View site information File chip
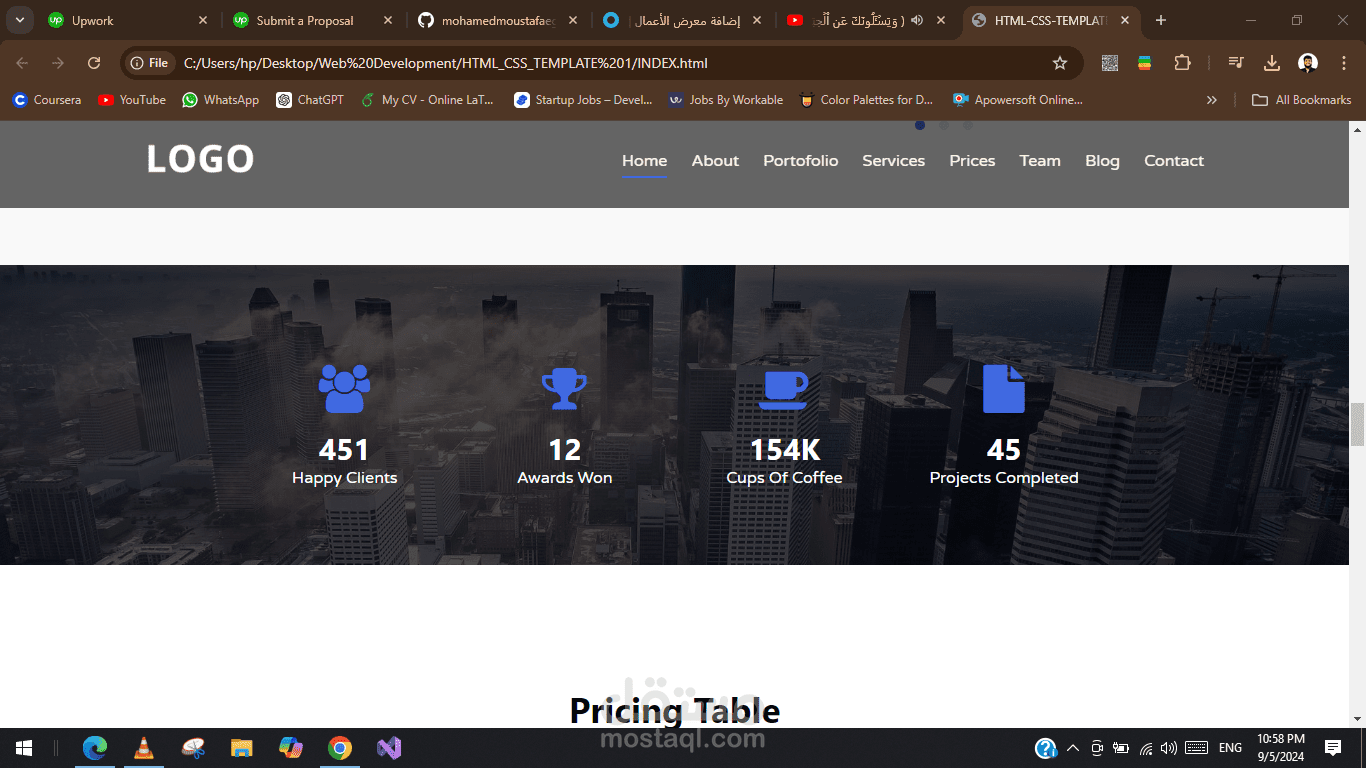 click(149, 63)
